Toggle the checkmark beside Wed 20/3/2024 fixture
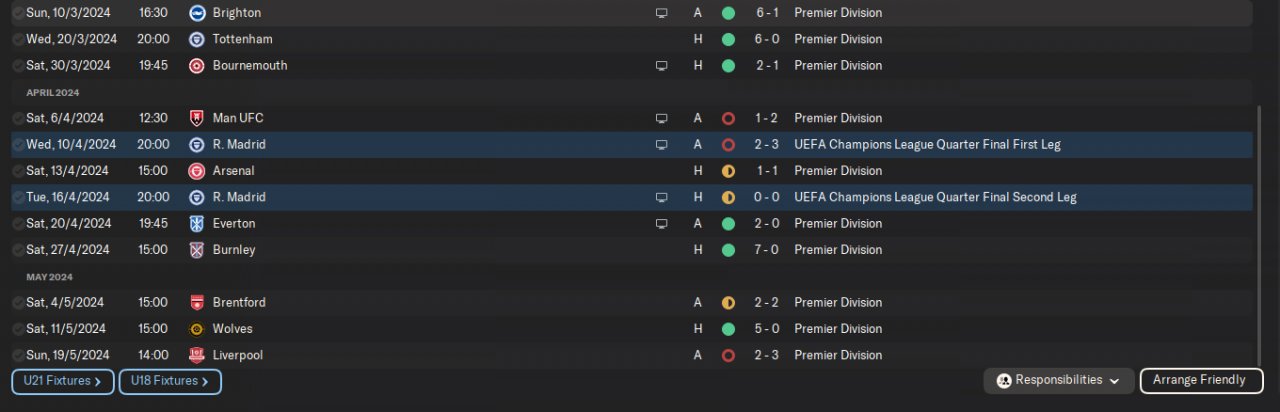This screenshot has width=1280, height=412. point(18,39)
